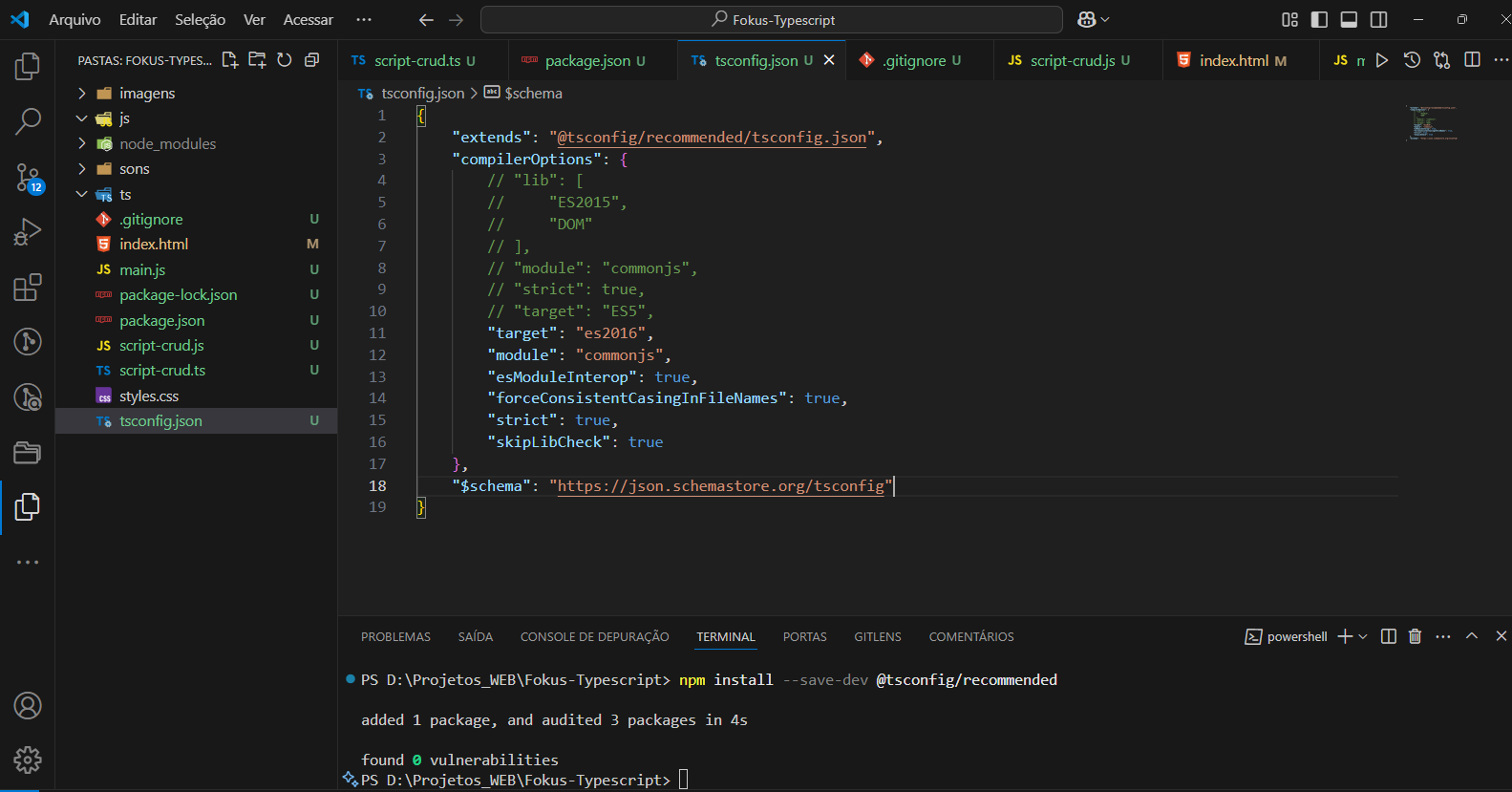Open more editor actions ellipsis
Image resolution: width=1512 pixels, height=792 pixels.
pyautogui.click(x=1501, y=60)
